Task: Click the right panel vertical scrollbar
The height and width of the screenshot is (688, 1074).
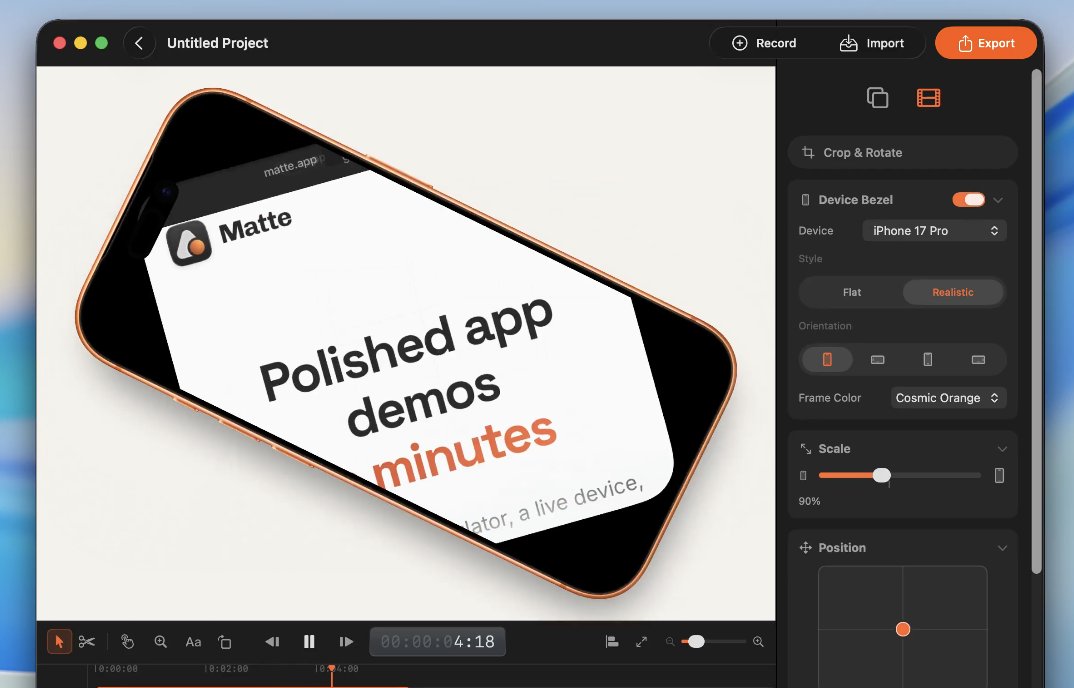Action: click(x=1036, y=321)
